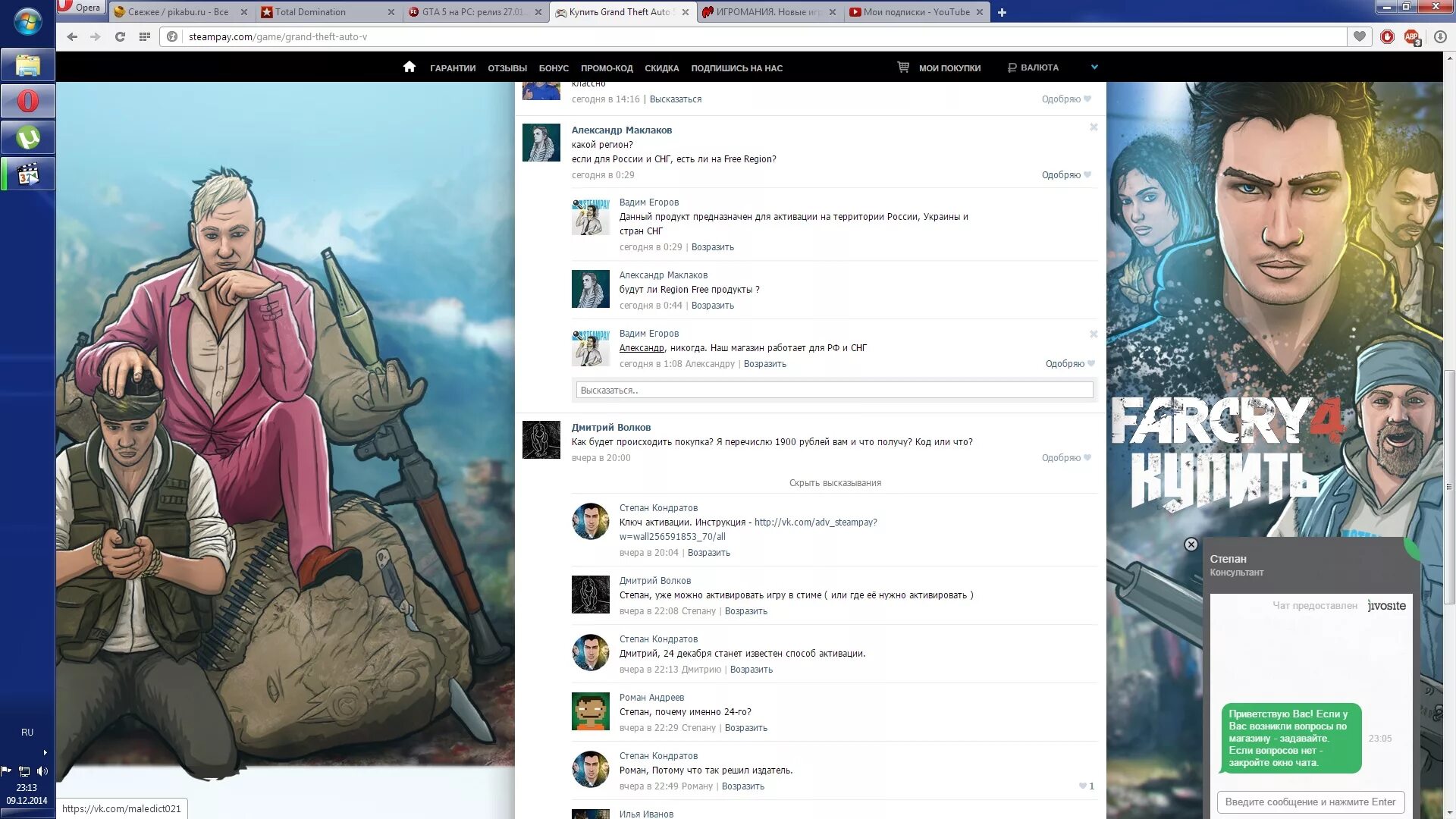Open the media player taskbar icon
1456x819 pixels.
[28, 174]
